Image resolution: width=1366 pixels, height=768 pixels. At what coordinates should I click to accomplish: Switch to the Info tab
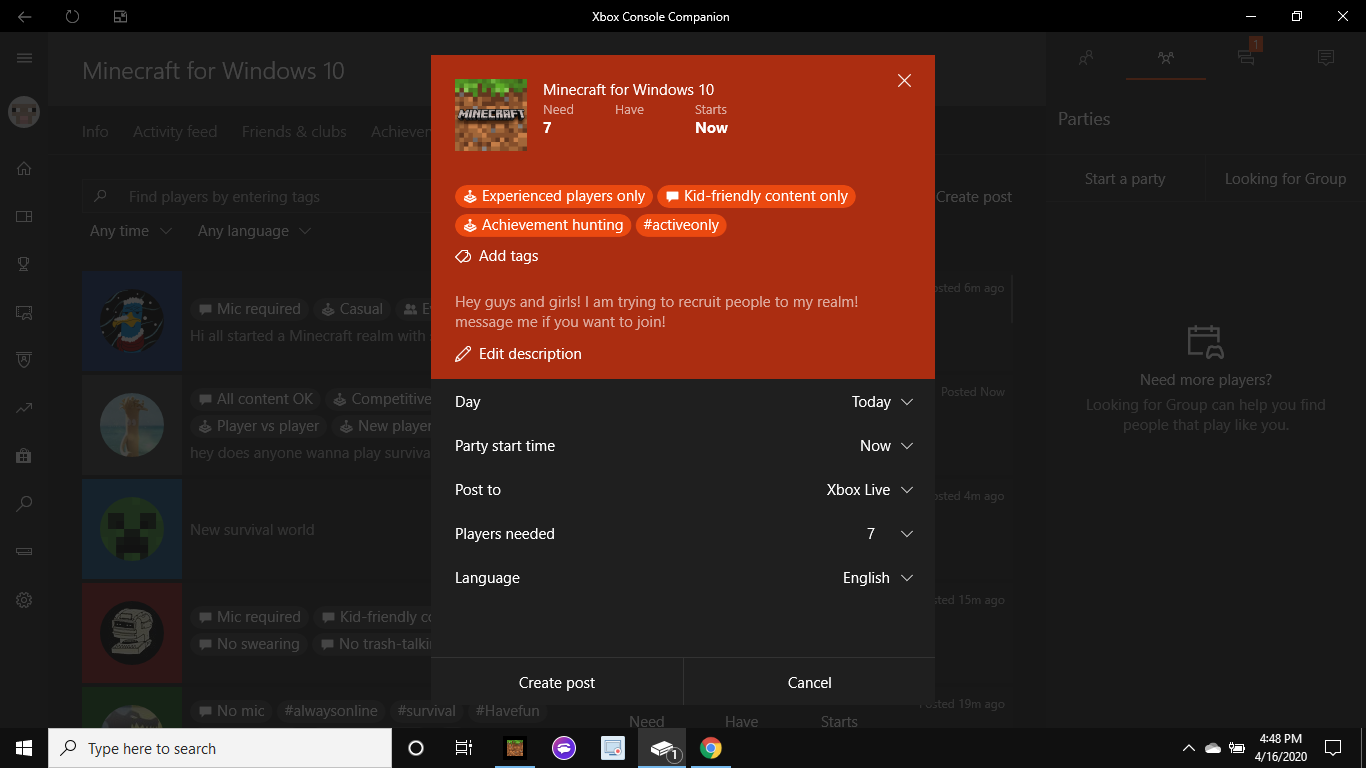coord(95,132)
